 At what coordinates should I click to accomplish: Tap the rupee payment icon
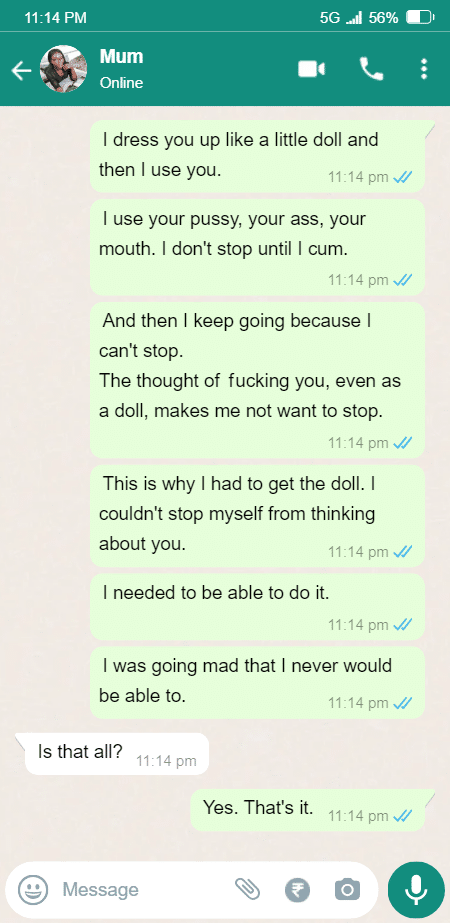coord(297,889)
